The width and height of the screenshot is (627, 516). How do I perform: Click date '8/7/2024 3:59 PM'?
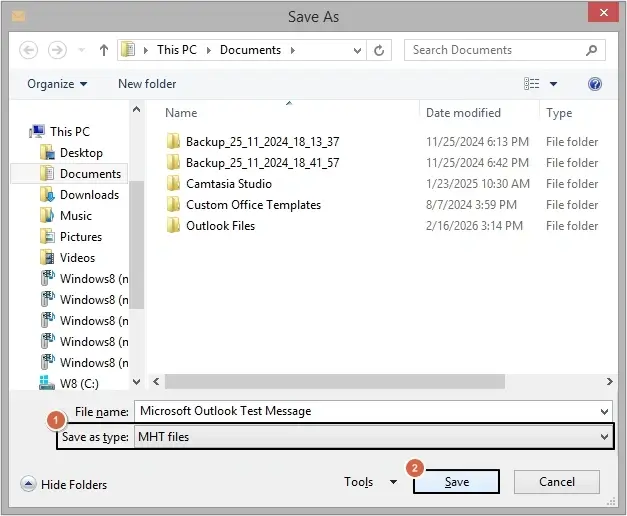471,205
